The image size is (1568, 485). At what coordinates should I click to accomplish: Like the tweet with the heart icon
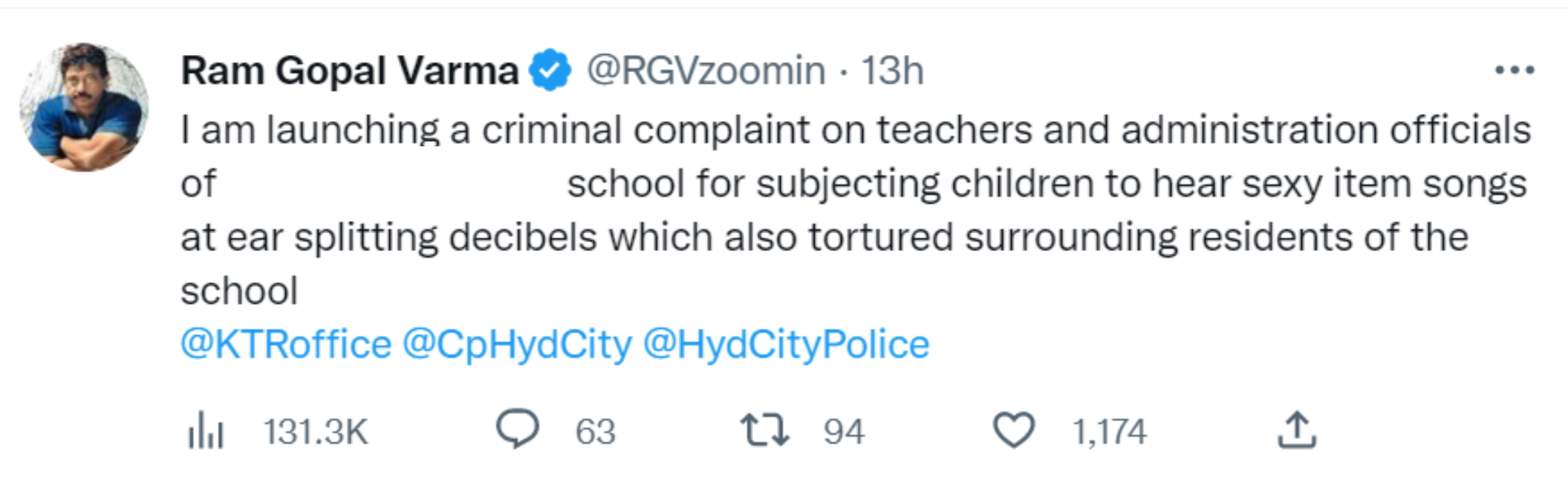[1014, 431]
